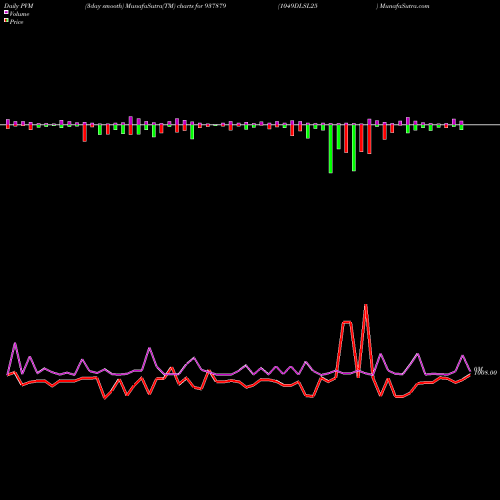The image size is (500, 500).
Task: Click the price value label ending in '.00'
Action: click(486, 373)
